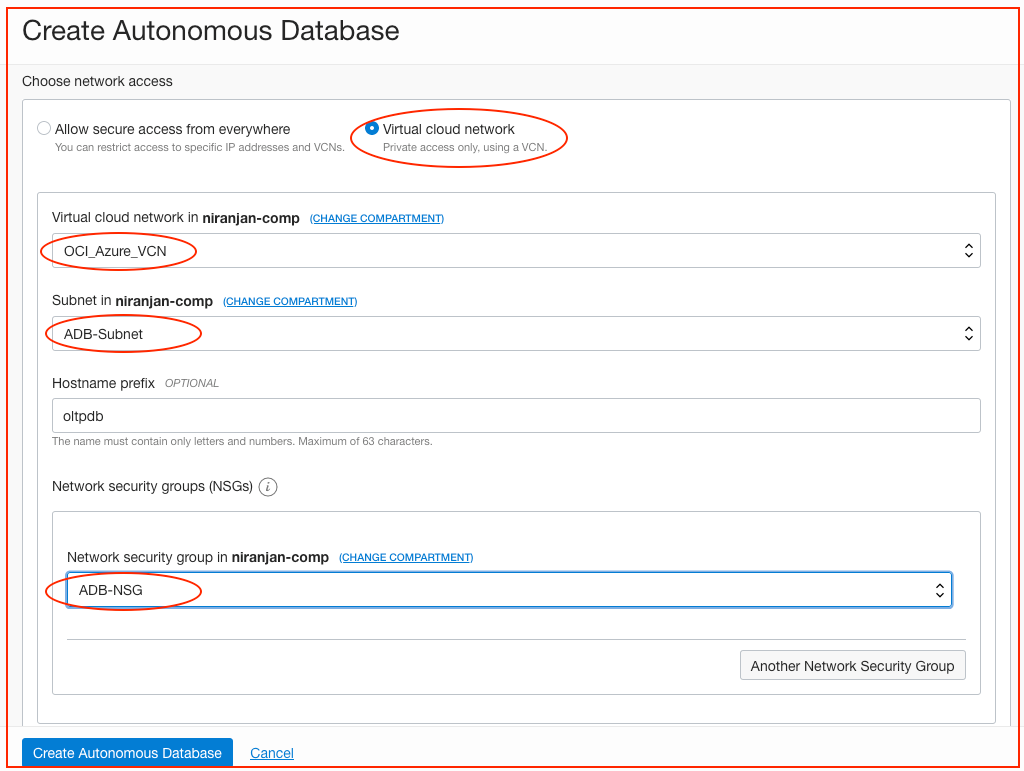
Task: Click CHANGE COMPARTMENT for the network security group
Action: [x=406, y=557]
